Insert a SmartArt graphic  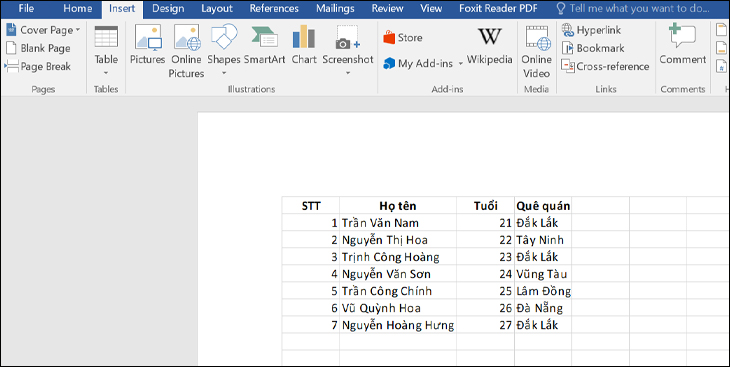pyautogui.click(x=264, y=45)
